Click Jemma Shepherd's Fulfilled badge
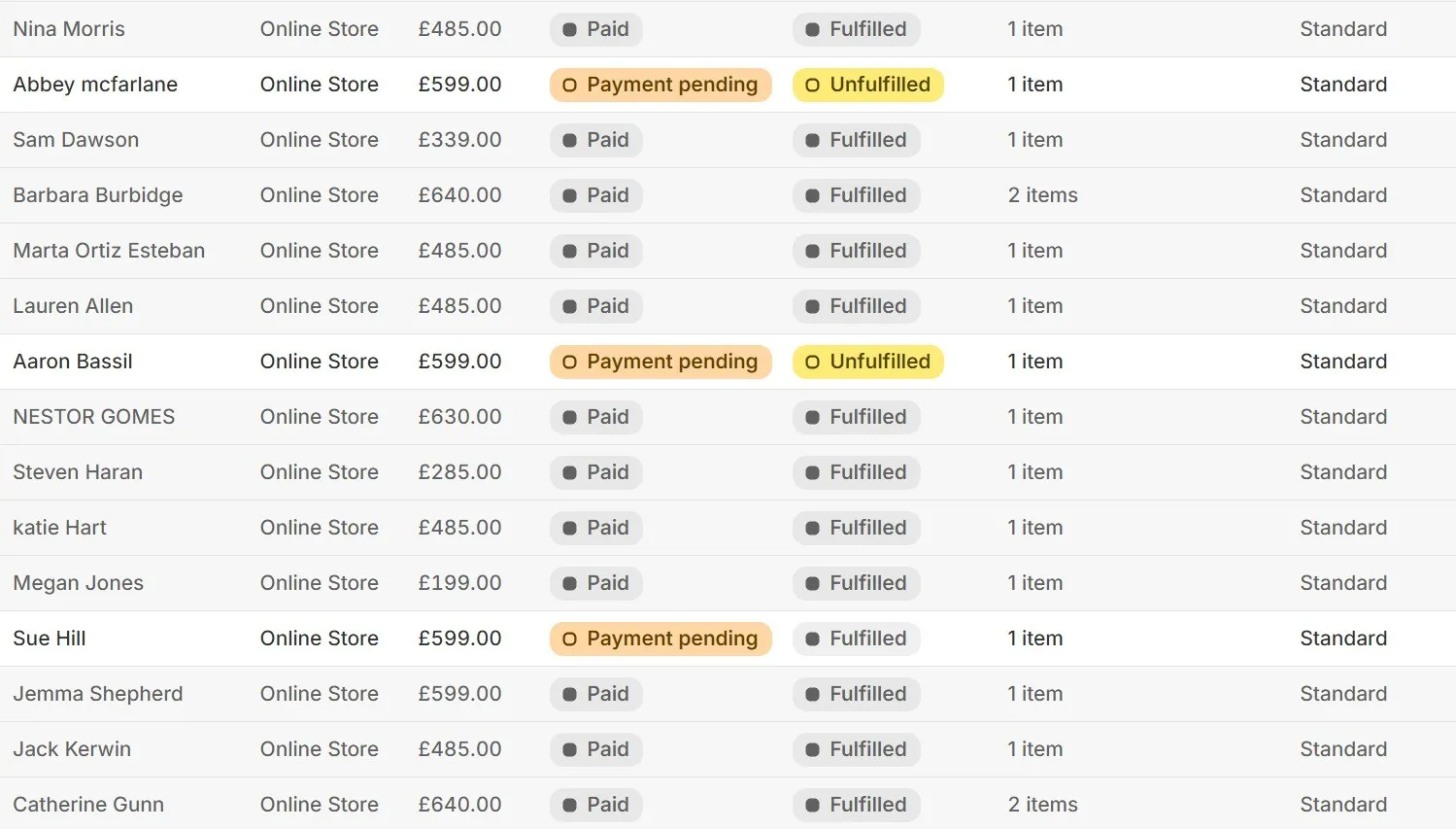Screen dimensions: 1456x829 (857, 694)
